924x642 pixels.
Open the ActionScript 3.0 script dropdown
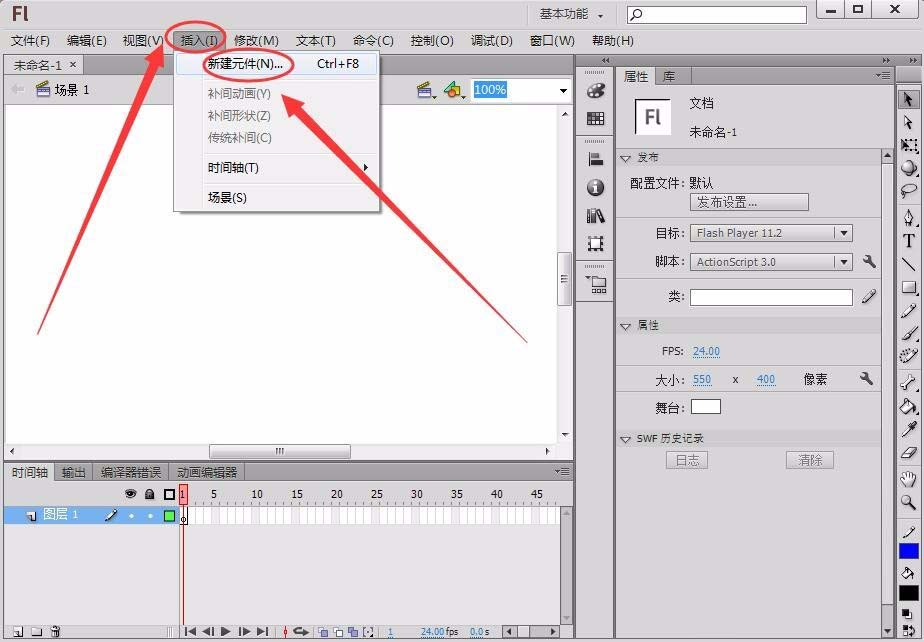click(x=845, y=261)
